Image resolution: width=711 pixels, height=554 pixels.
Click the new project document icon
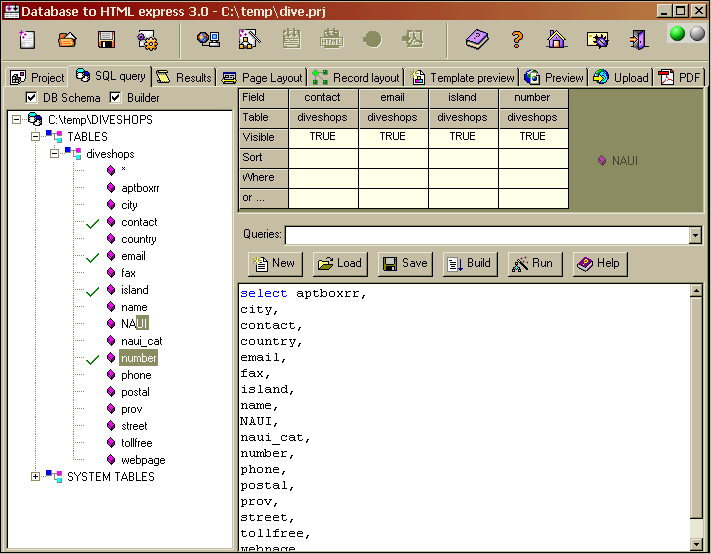pyautogui.click(x=27, y=39)
